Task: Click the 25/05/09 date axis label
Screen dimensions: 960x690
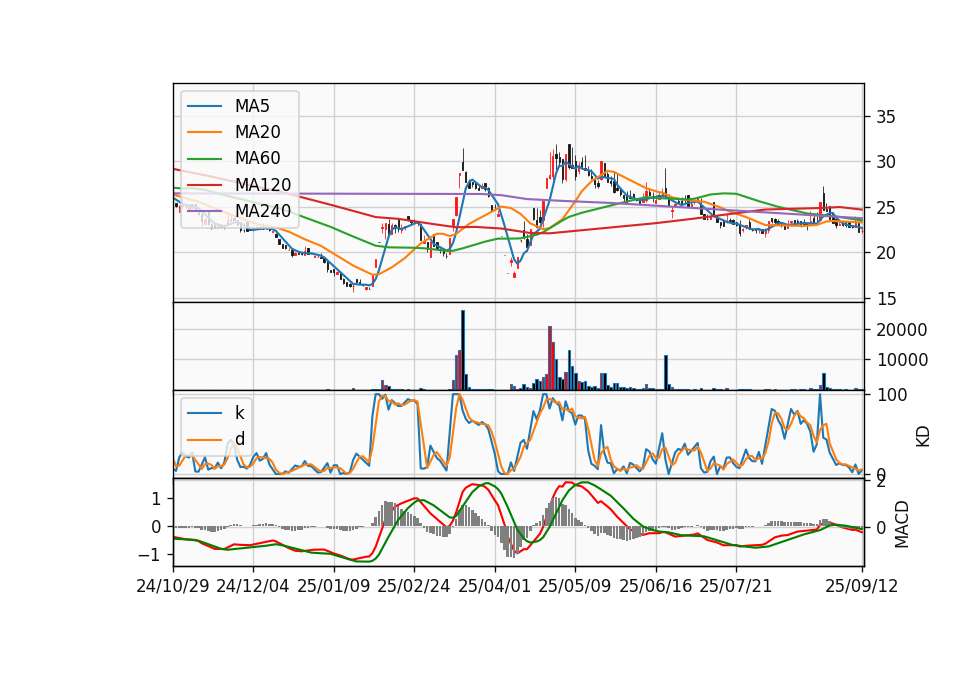Action: click(575, 586)
